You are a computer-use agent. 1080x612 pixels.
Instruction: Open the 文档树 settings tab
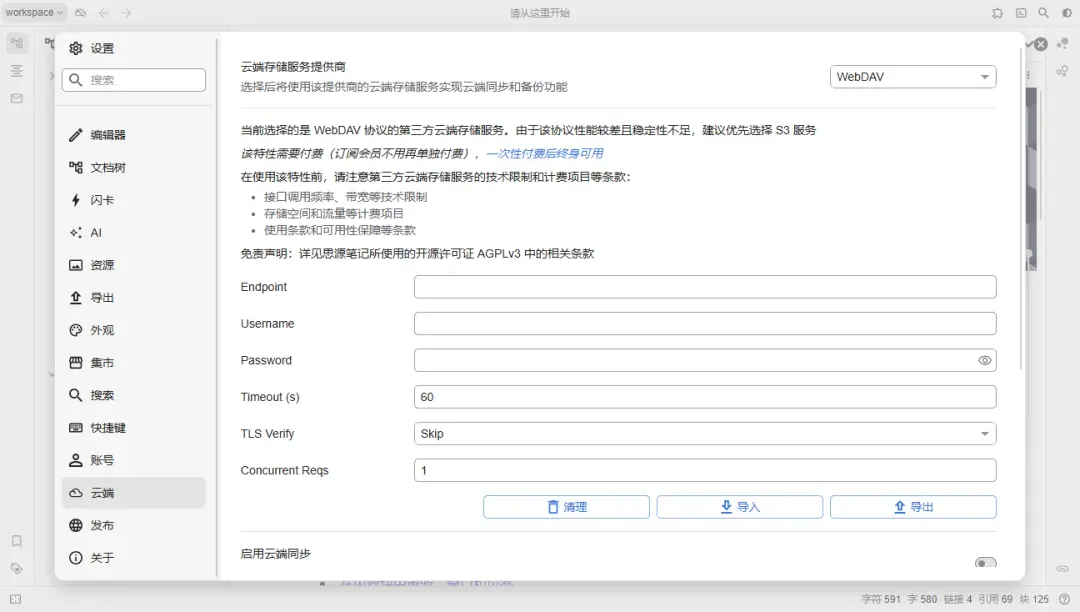(x=134, y=167)
